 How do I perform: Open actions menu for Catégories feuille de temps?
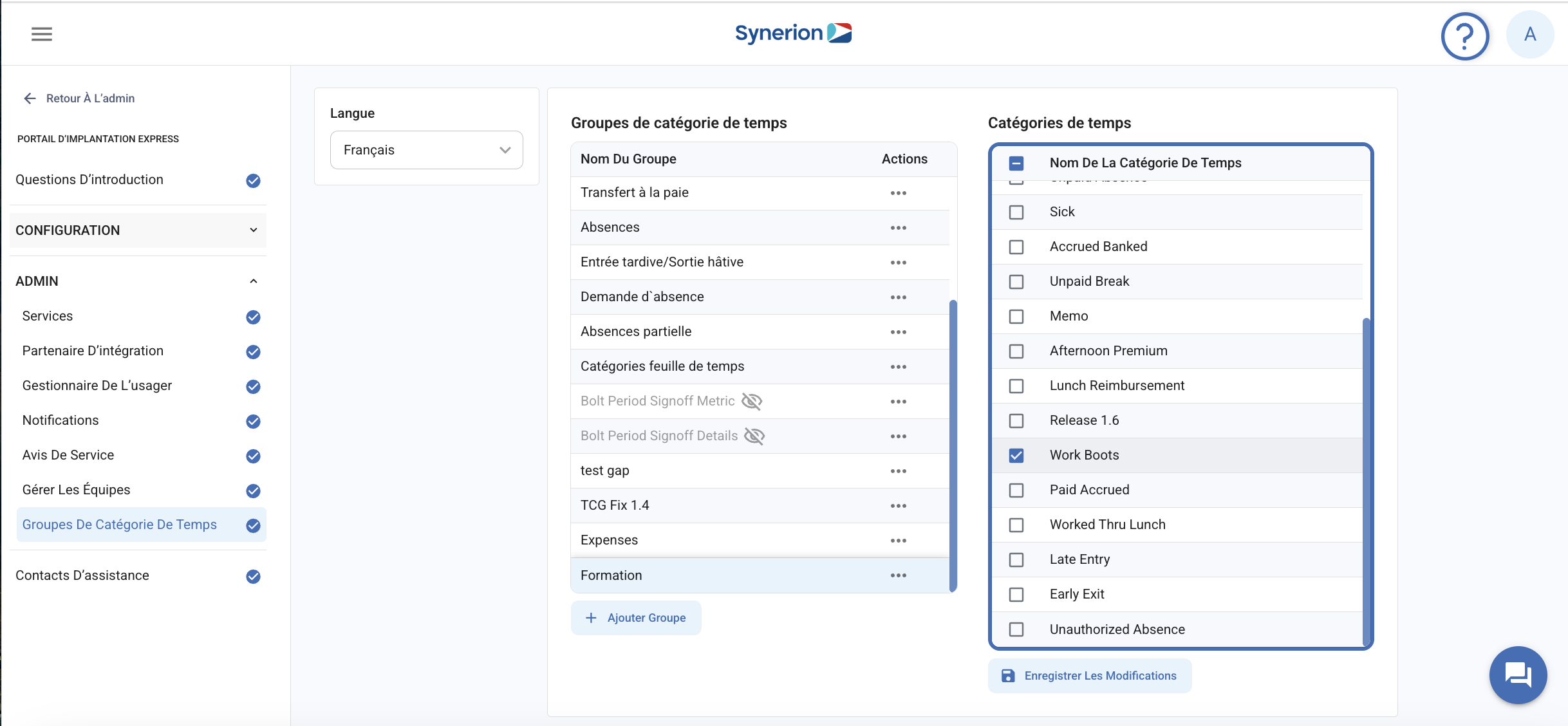(x=899, y=367)
